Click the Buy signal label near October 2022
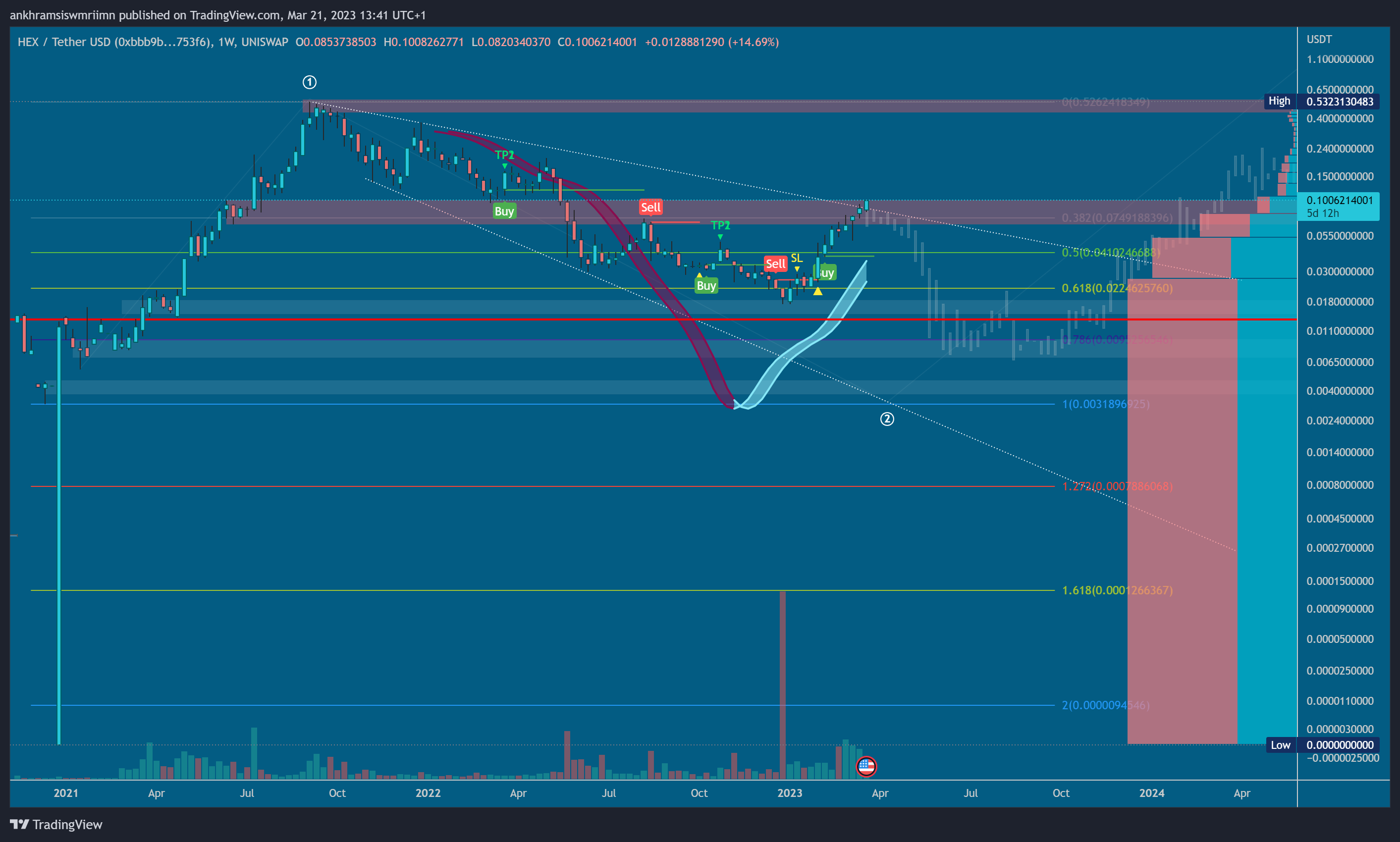Screen dimensions: 1400x842 [x=706, y=285]
